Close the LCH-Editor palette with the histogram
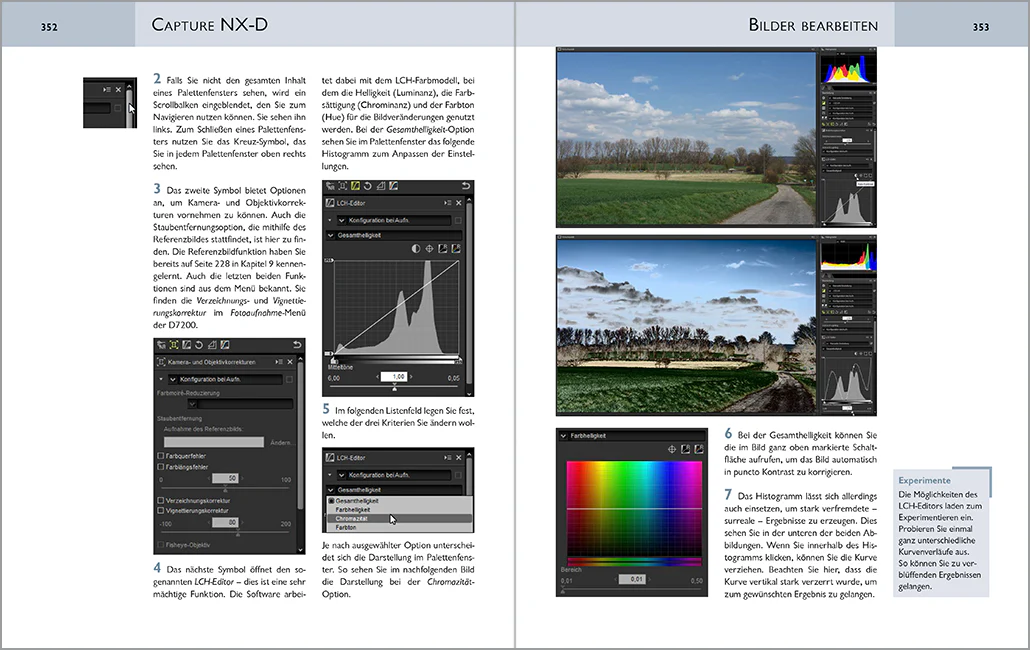 click(459, 203)
